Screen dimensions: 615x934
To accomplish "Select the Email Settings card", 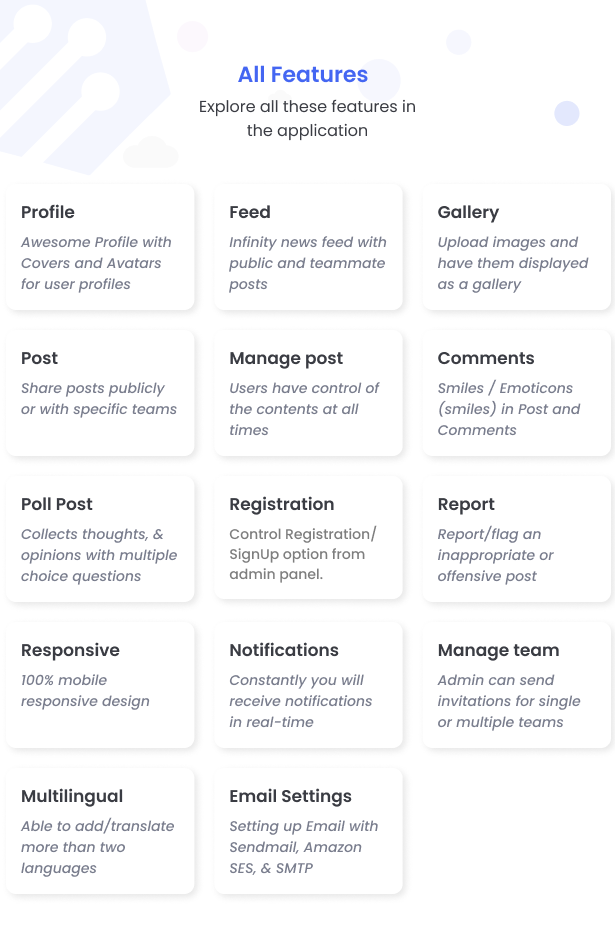I will point(308,831).
